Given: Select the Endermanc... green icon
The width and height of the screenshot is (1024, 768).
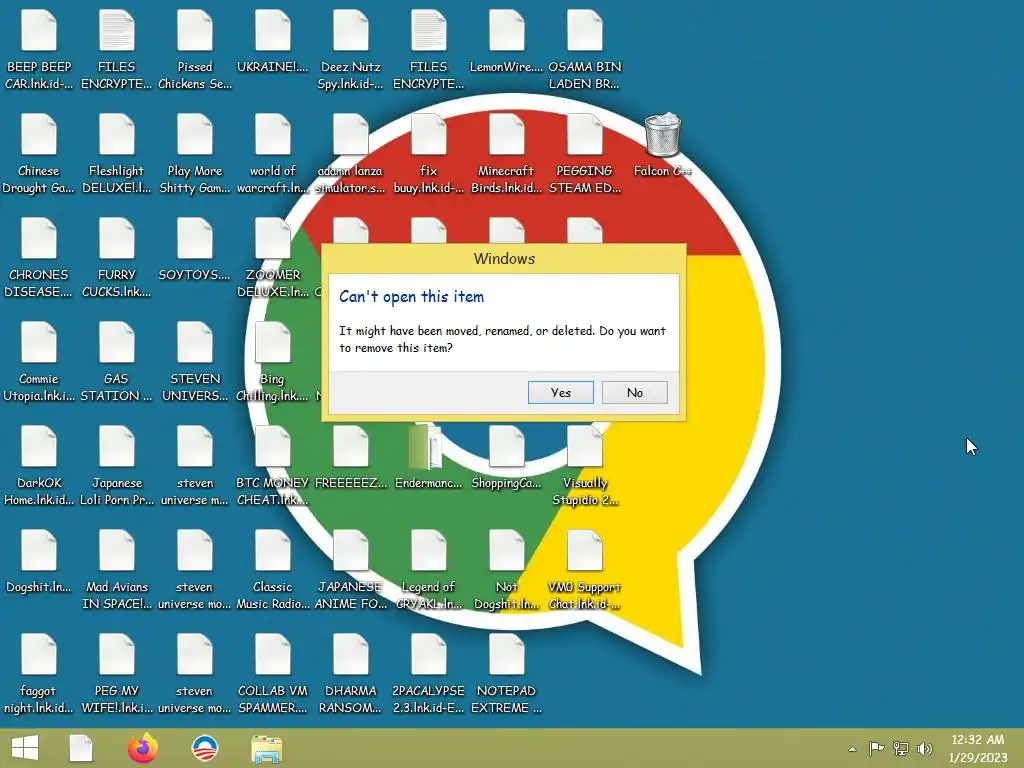Looking at the screenshot, I should [x=428, y=457].
